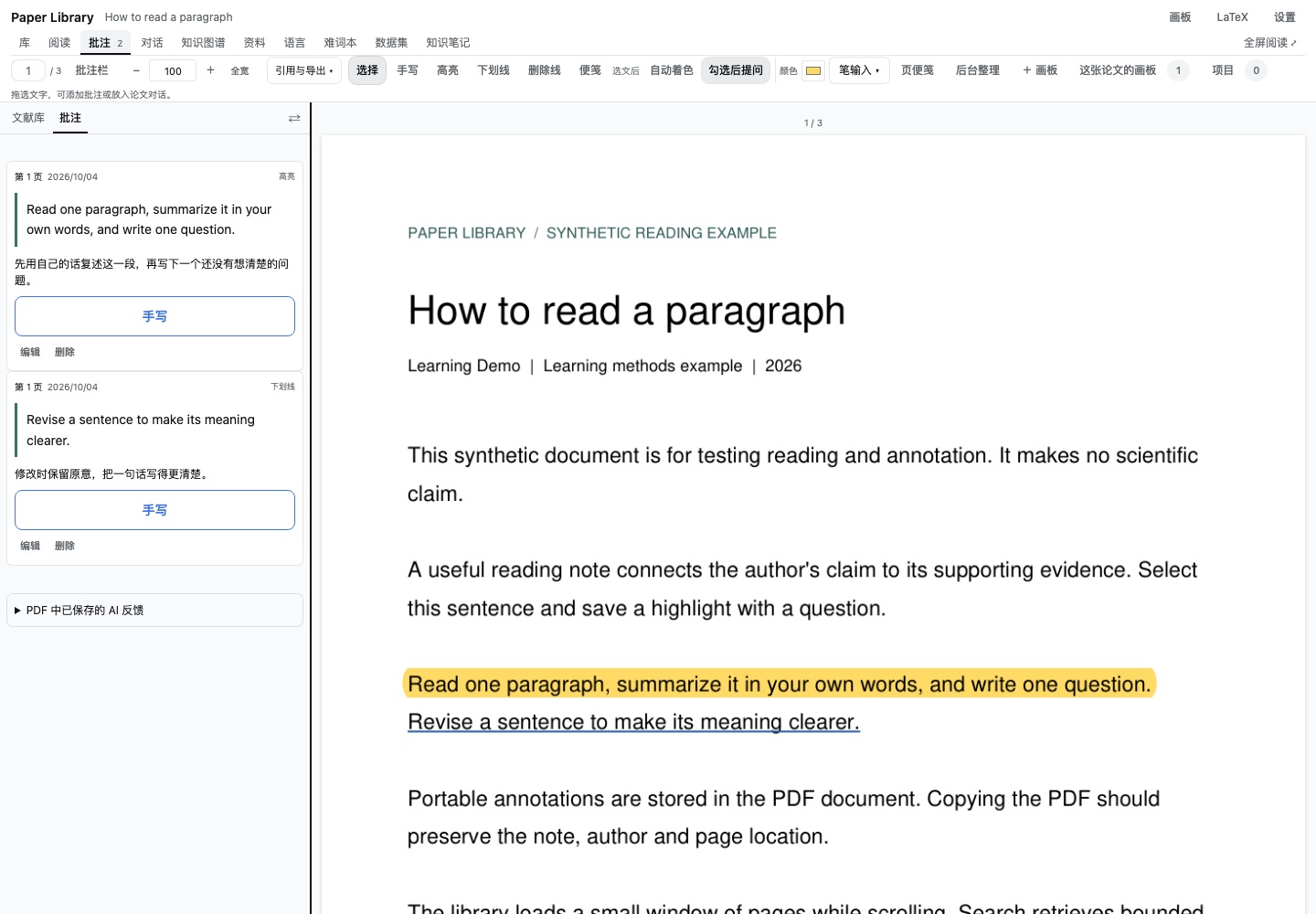Viewport: 1316px width, 914px height.
Task: Edit the 'Revise a sentence' underline annotation
Action: [30, 546]
